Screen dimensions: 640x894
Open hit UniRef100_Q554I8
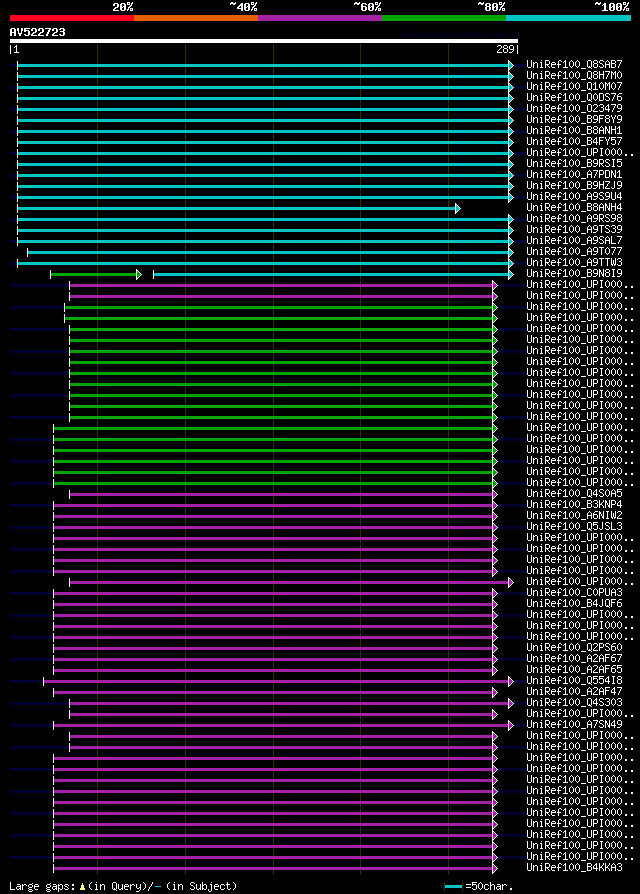click(x=574, y=680)
